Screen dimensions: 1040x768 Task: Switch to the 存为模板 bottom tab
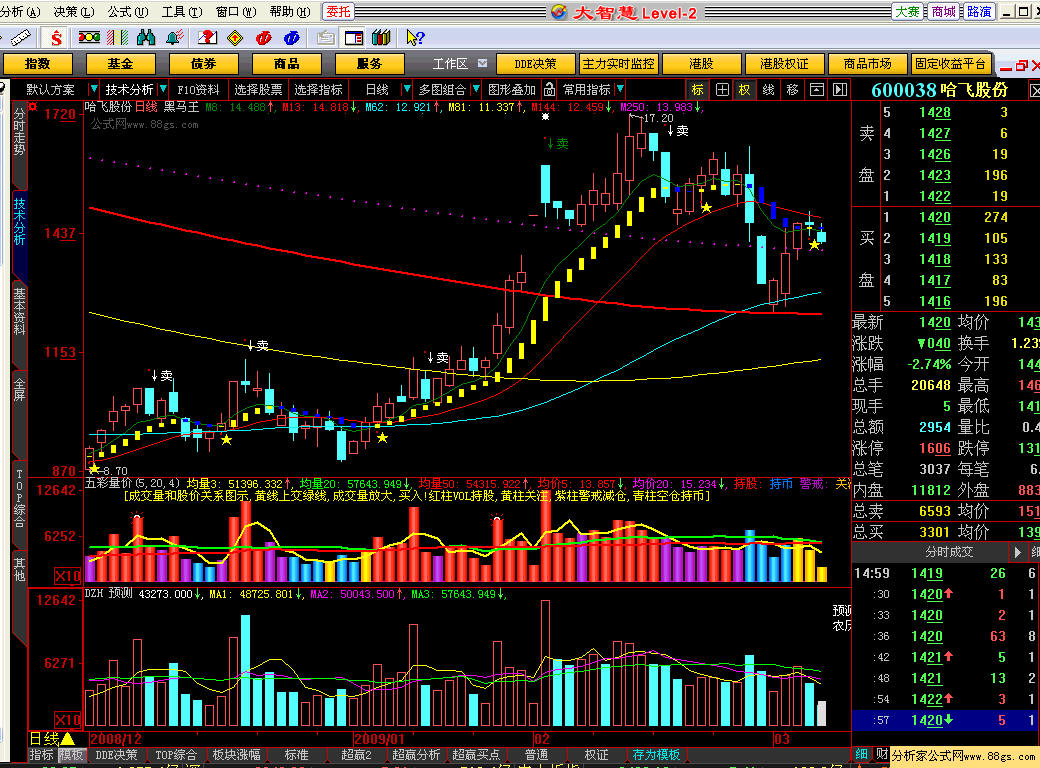(656, 755)
